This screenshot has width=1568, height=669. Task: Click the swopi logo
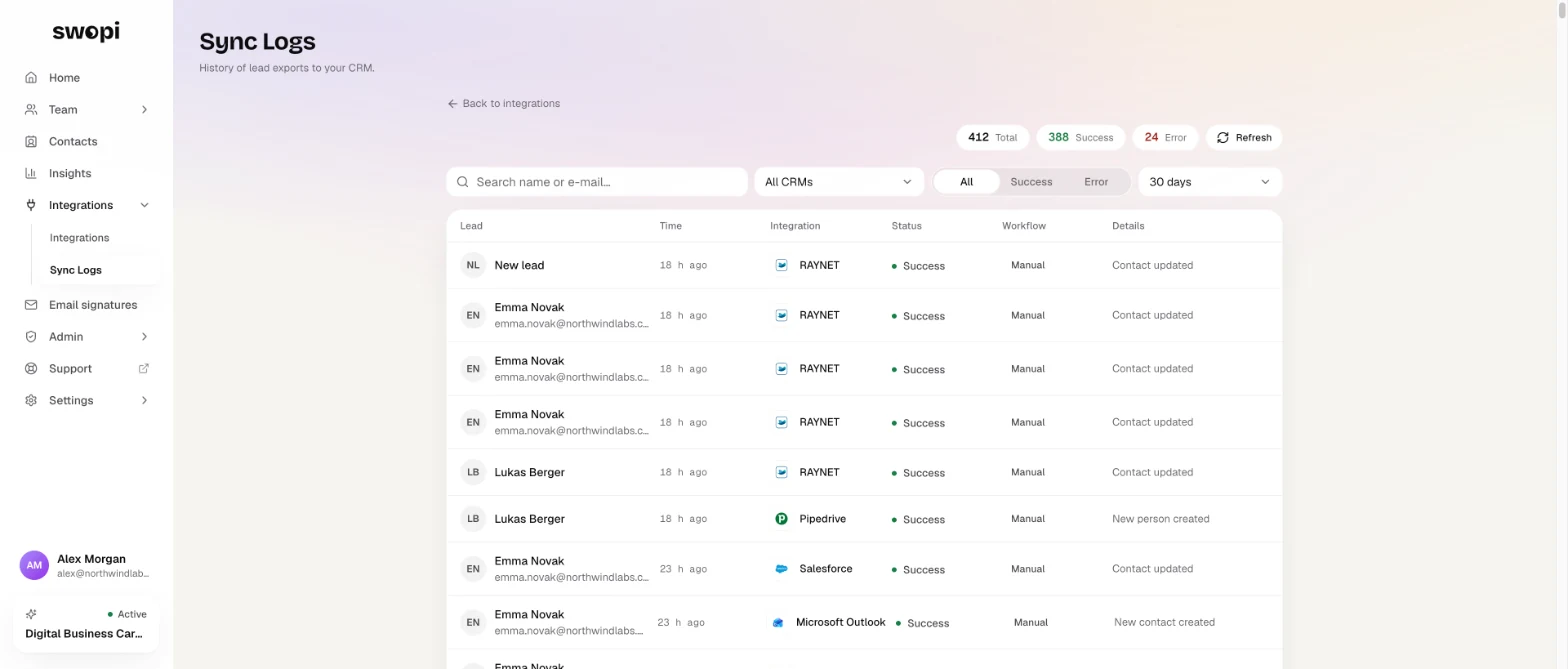[86, 32]
